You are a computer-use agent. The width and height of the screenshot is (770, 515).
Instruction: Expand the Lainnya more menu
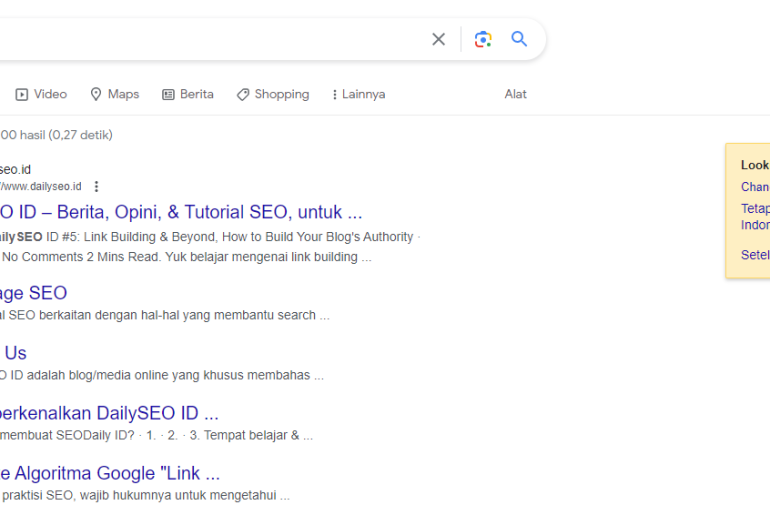358,94
